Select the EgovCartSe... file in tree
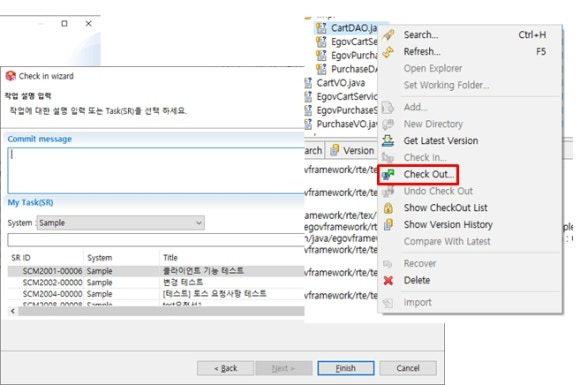This screenshot has width=580, height=385. point(347,41)
